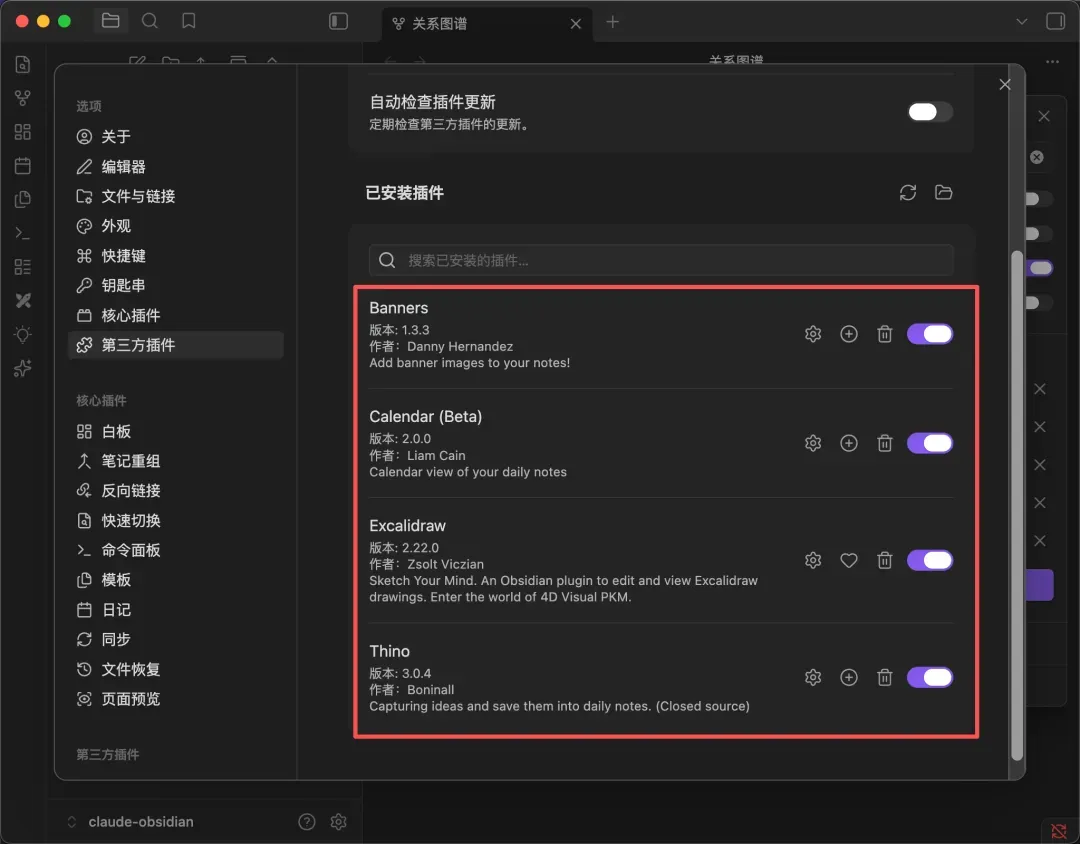Open 白板 core plugin settings
Viewport: 1080px width, 844px height.
pos(176,431)
